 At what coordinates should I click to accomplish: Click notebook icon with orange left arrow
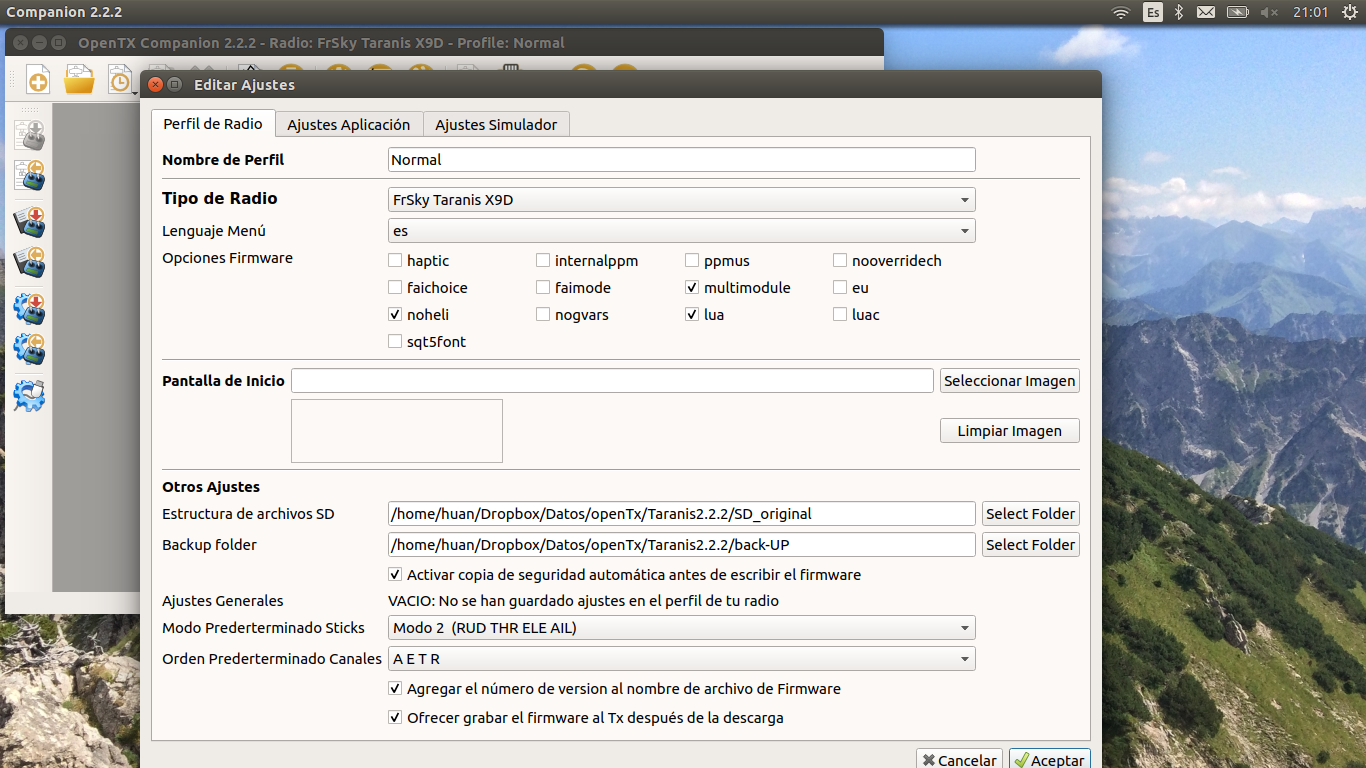pyautogui.click(x=29, y=263)
